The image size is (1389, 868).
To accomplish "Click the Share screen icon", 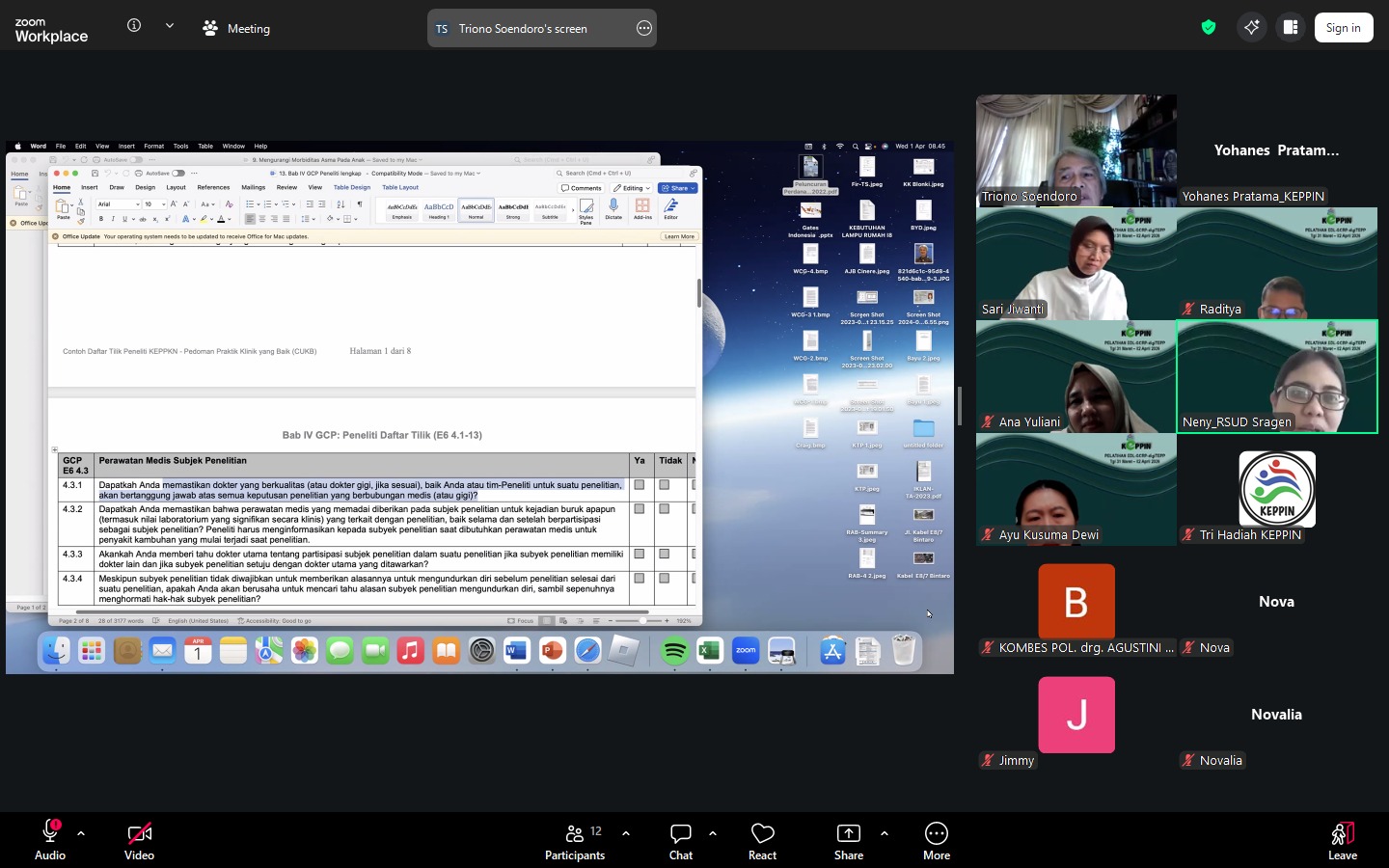I will point(849,833).
